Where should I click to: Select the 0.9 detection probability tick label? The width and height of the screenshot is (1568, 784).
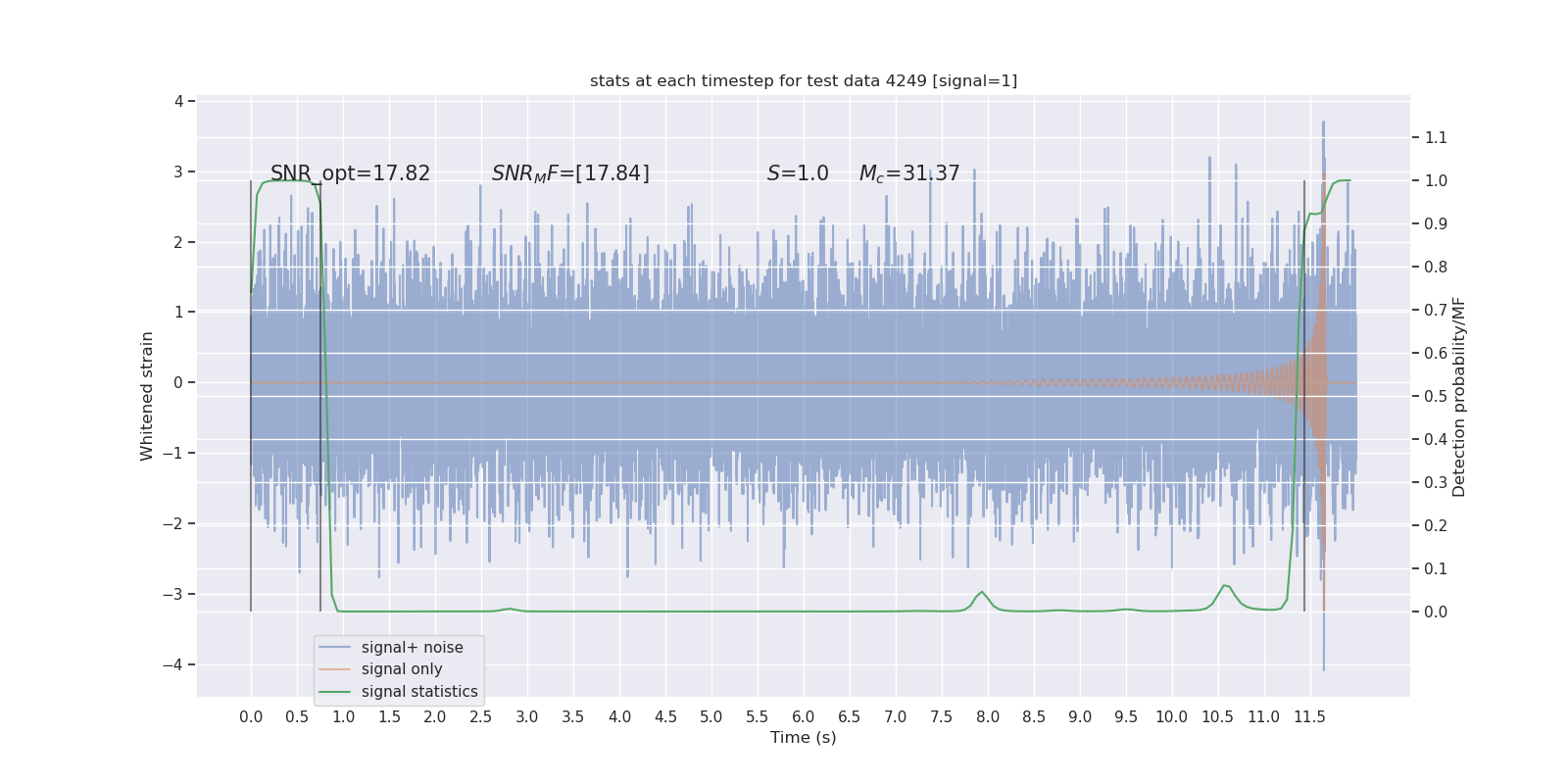(x=1436, y=223)
